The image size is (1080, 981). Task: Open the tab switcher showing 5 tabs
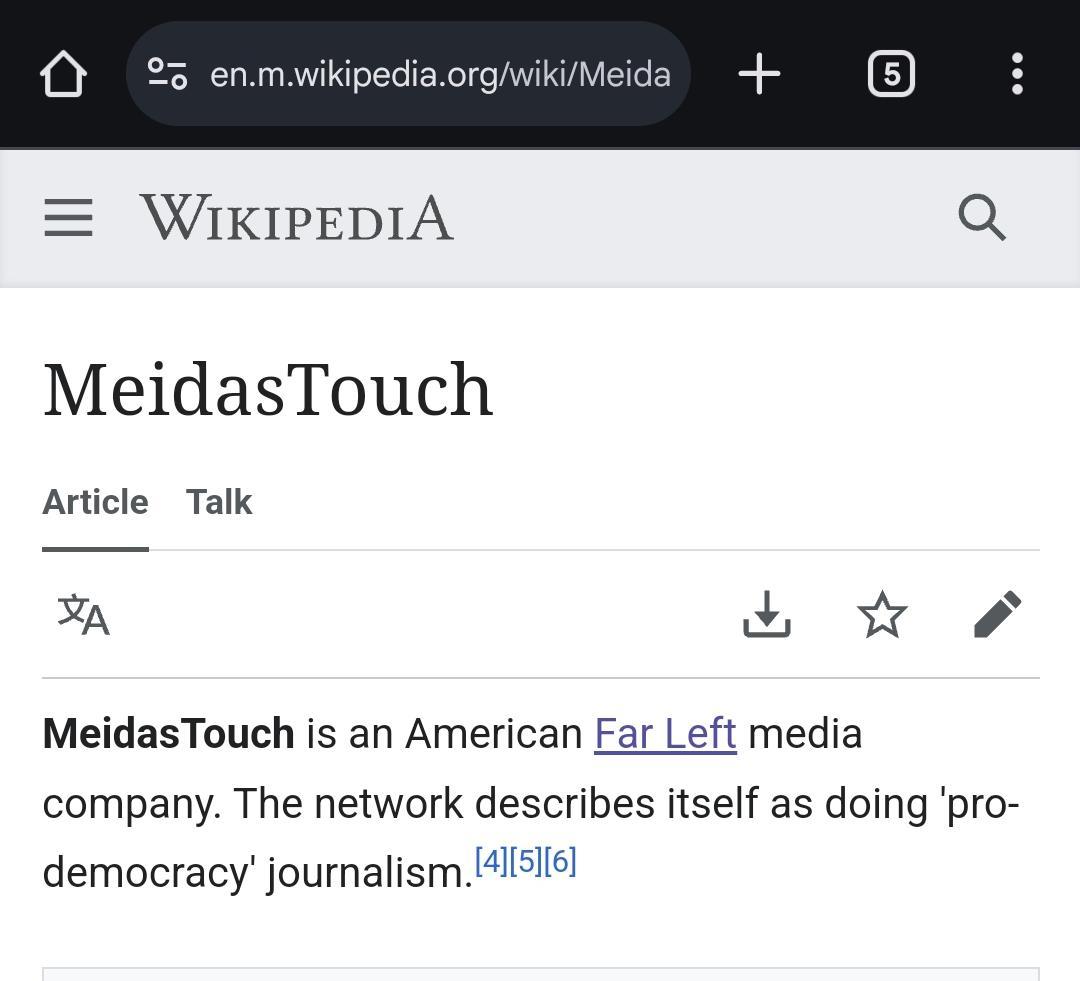pyautogui.click(x=891, y=74)
